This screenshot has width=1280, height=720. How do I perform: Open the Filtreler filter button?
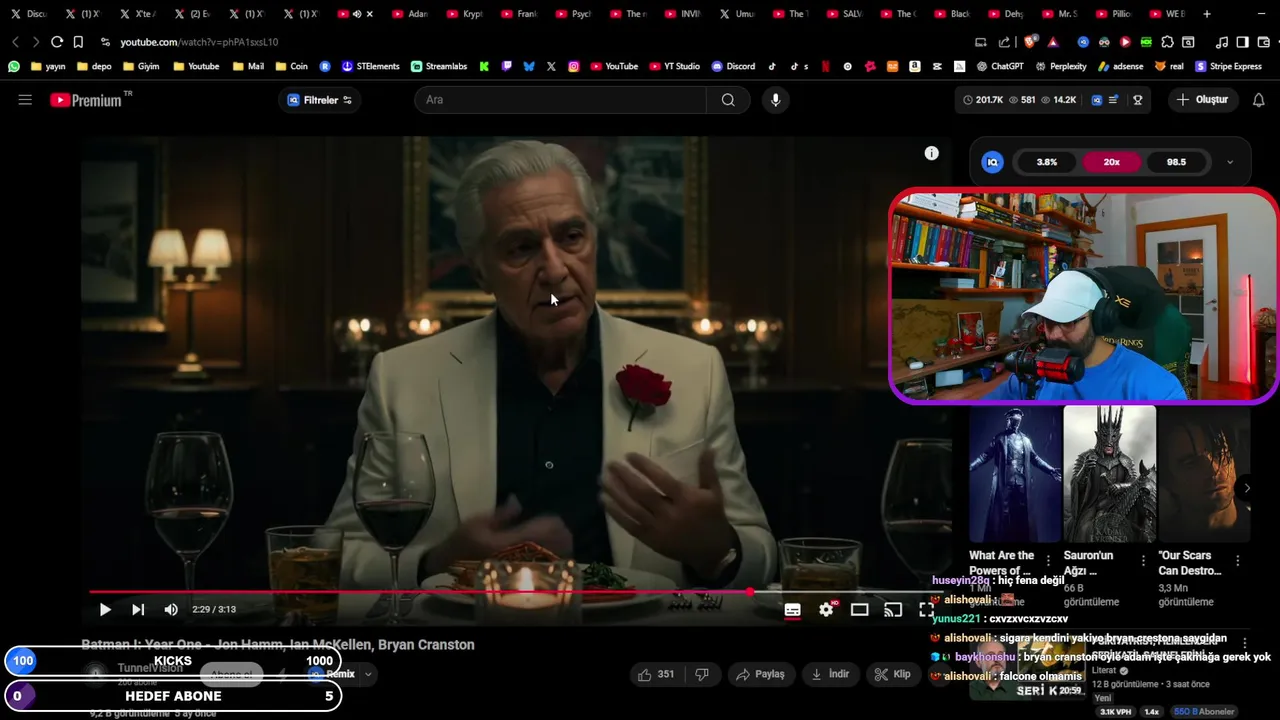[x=320, y=100]
